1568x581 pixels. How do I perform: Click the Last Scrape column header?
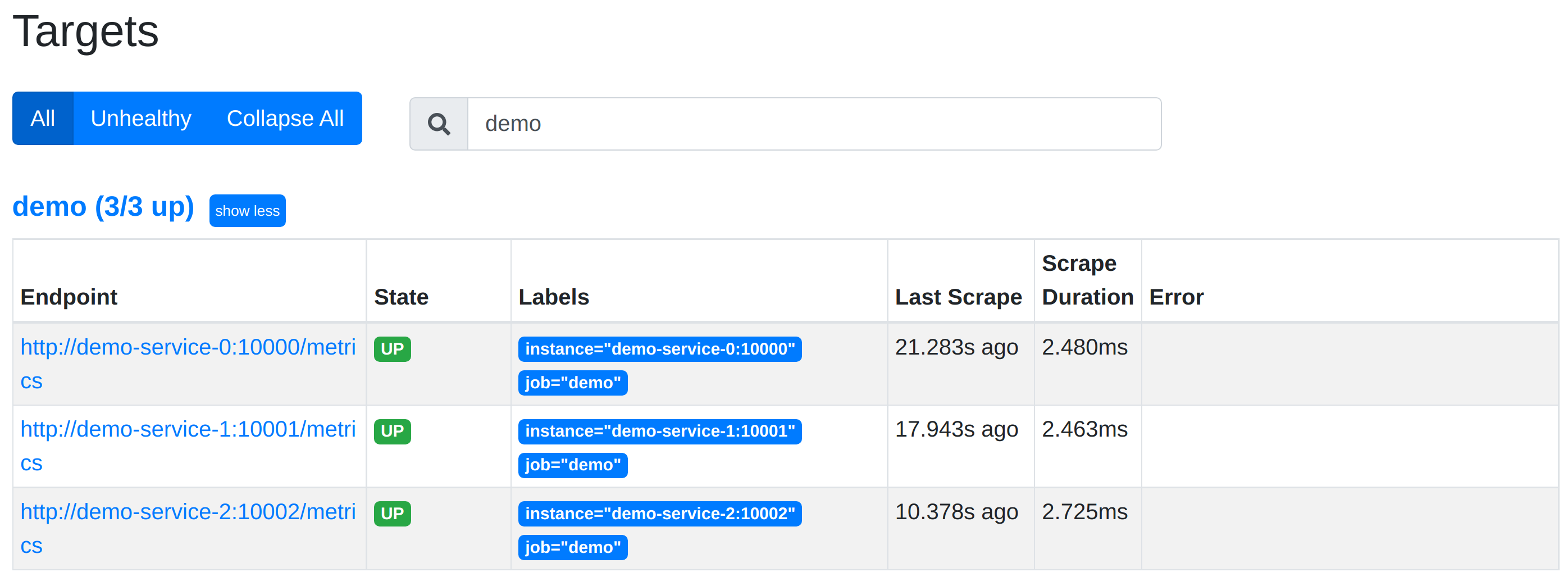click(x=958, y=297)
